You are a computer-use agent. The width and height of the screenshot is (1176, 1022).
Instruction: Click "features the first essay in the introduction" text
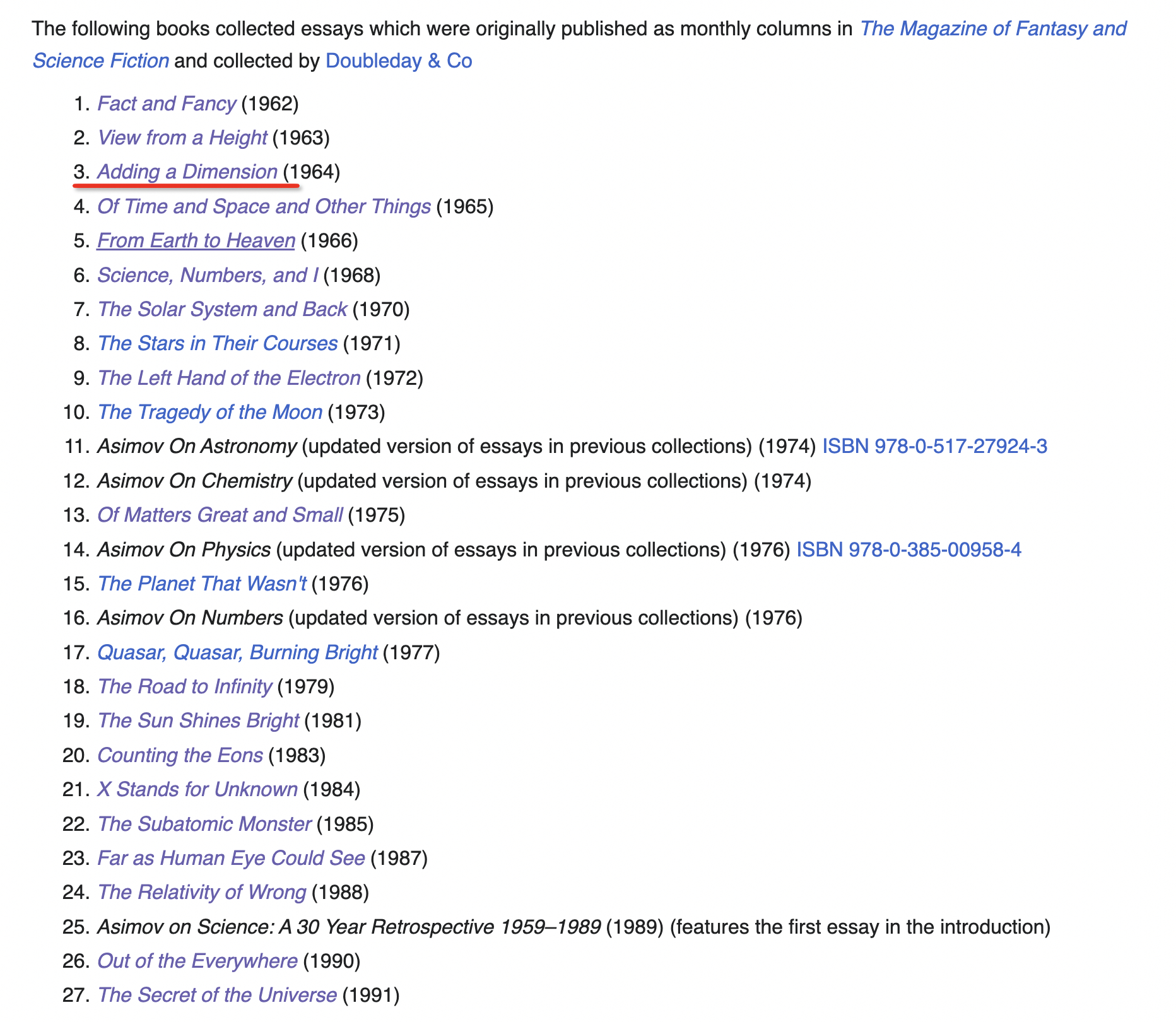[860, 927]
